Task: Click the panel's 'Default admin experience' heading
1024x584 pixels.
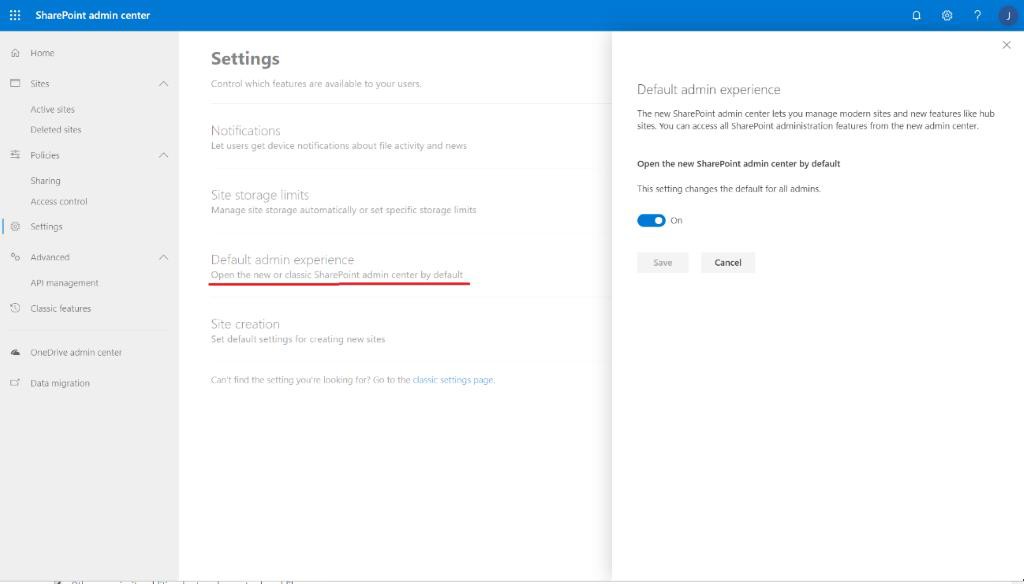Action: point(709,89)
